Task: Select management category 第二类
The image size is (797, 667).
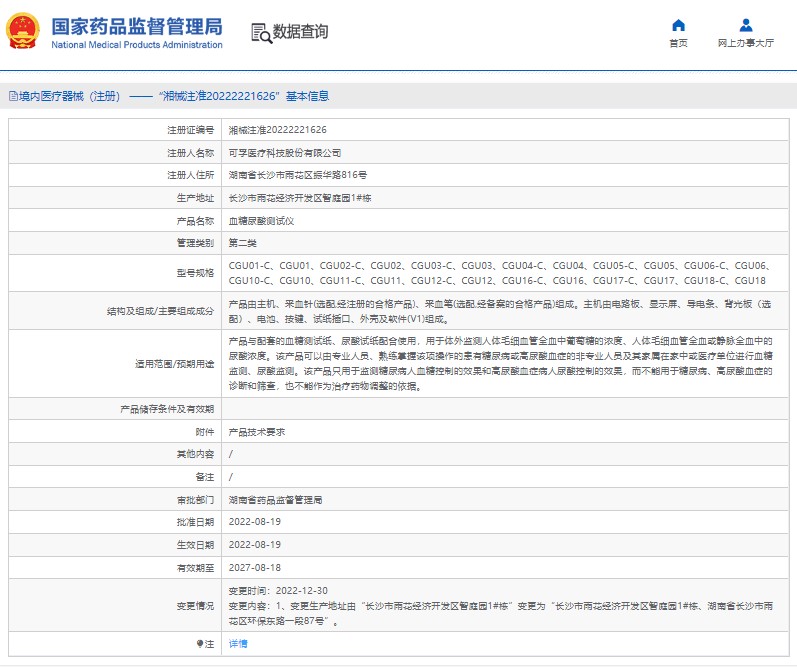Action: 242,243
